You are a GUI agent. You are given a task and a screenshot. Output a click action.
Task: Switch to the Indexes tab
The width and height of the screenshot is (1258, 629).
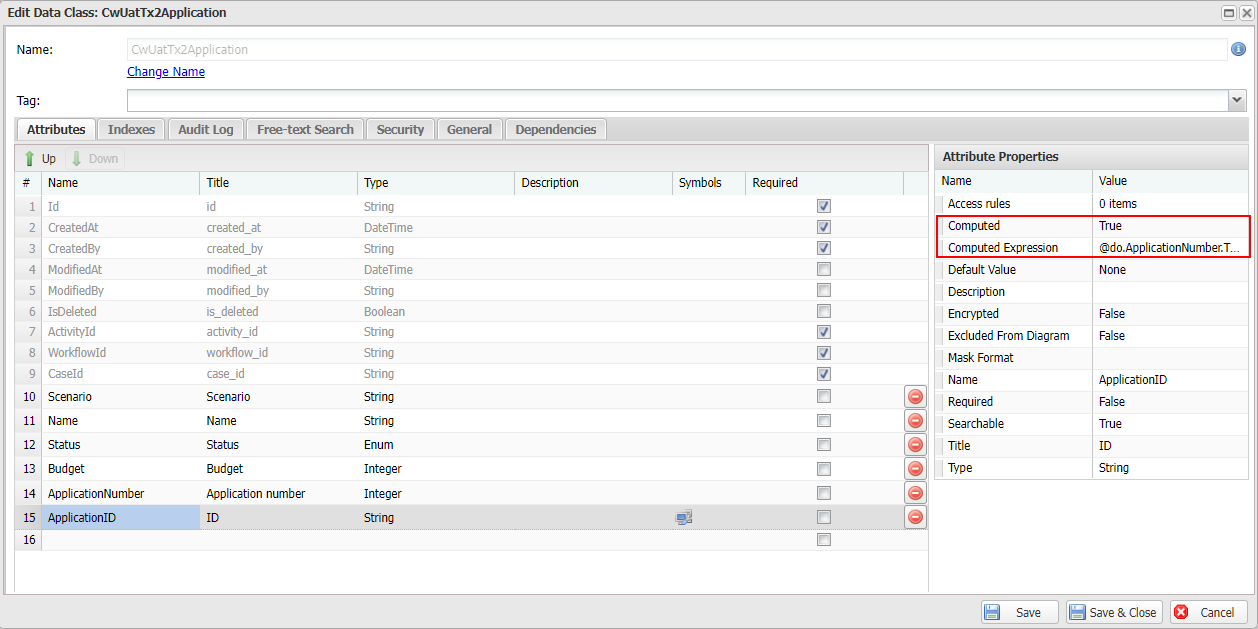[x=131, y=130]
